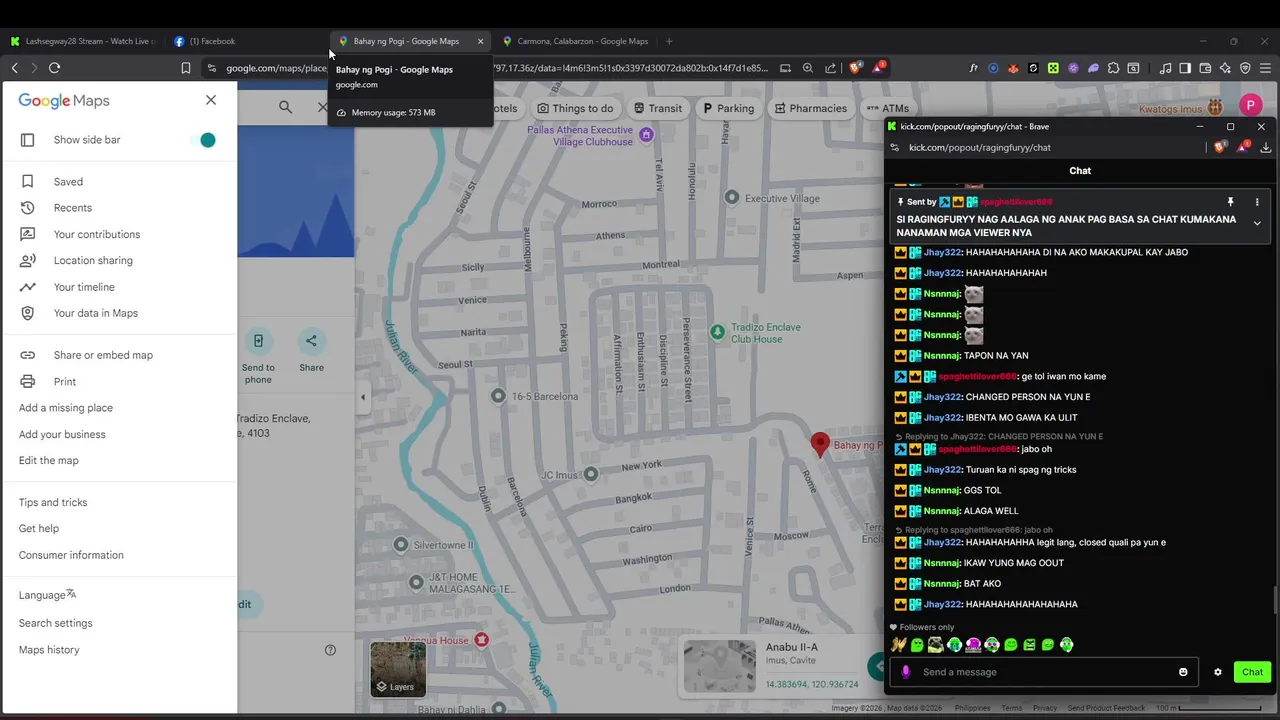This screenshot has width=1280, height=720.
Task: Open the Layers thumbnail
Action: click(398, 668)
